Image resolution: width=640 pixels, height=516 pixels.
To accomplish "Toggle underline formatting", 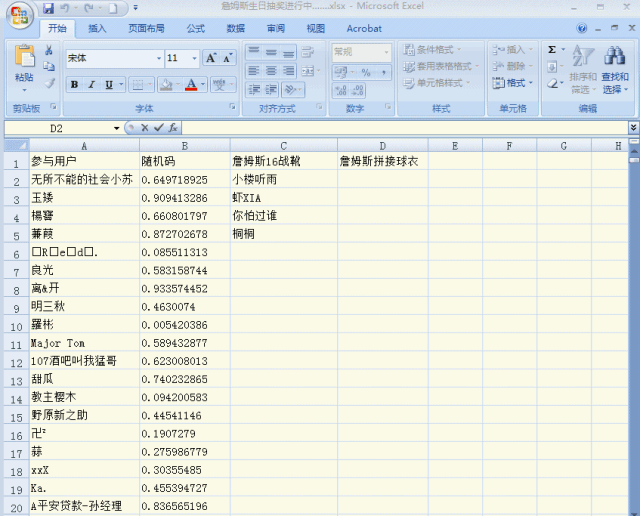I will [109, 85].
